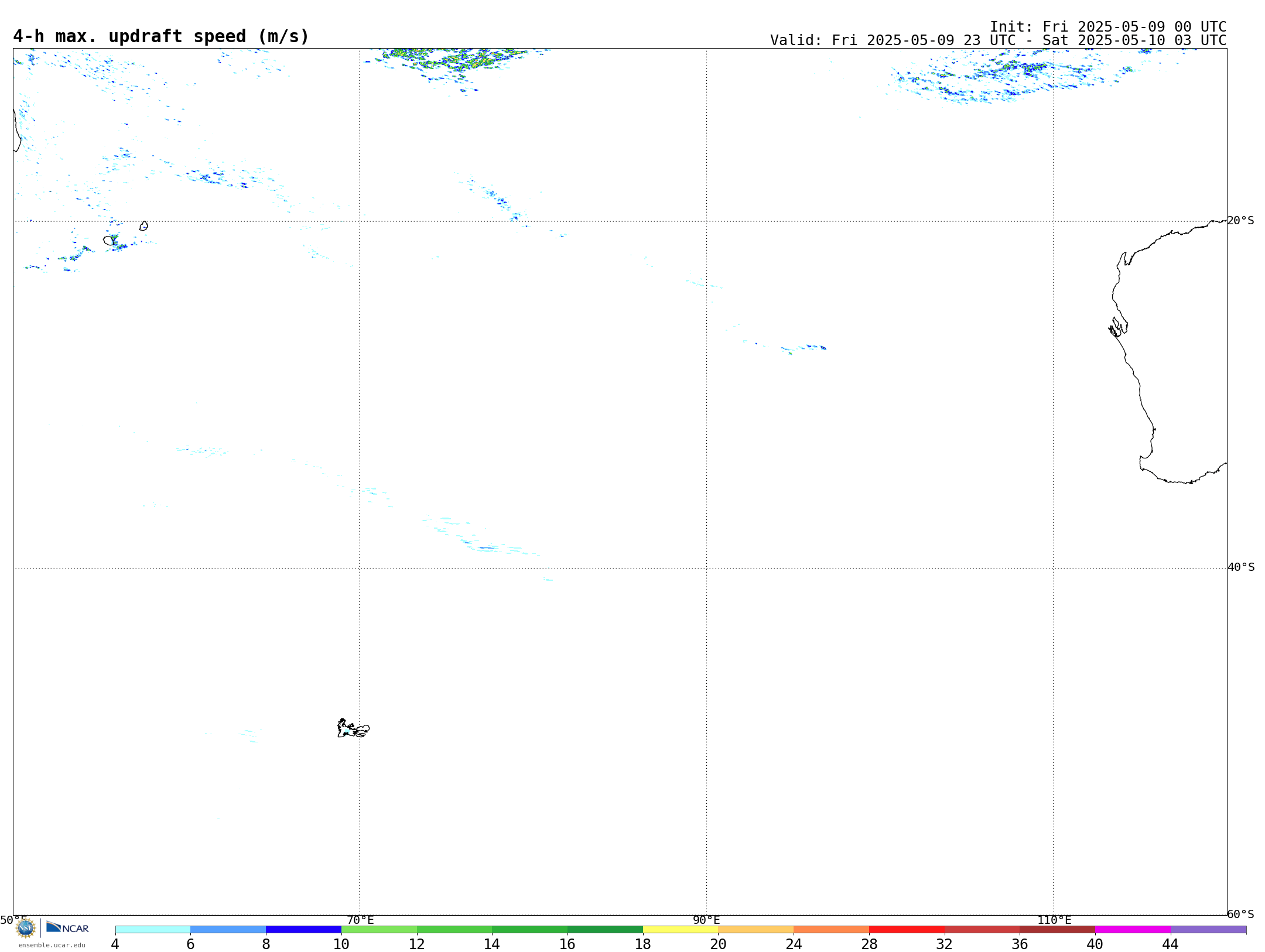Click the colorbar tick label '6'
The width and height of the screenshot is (1265, 952).
190,944
